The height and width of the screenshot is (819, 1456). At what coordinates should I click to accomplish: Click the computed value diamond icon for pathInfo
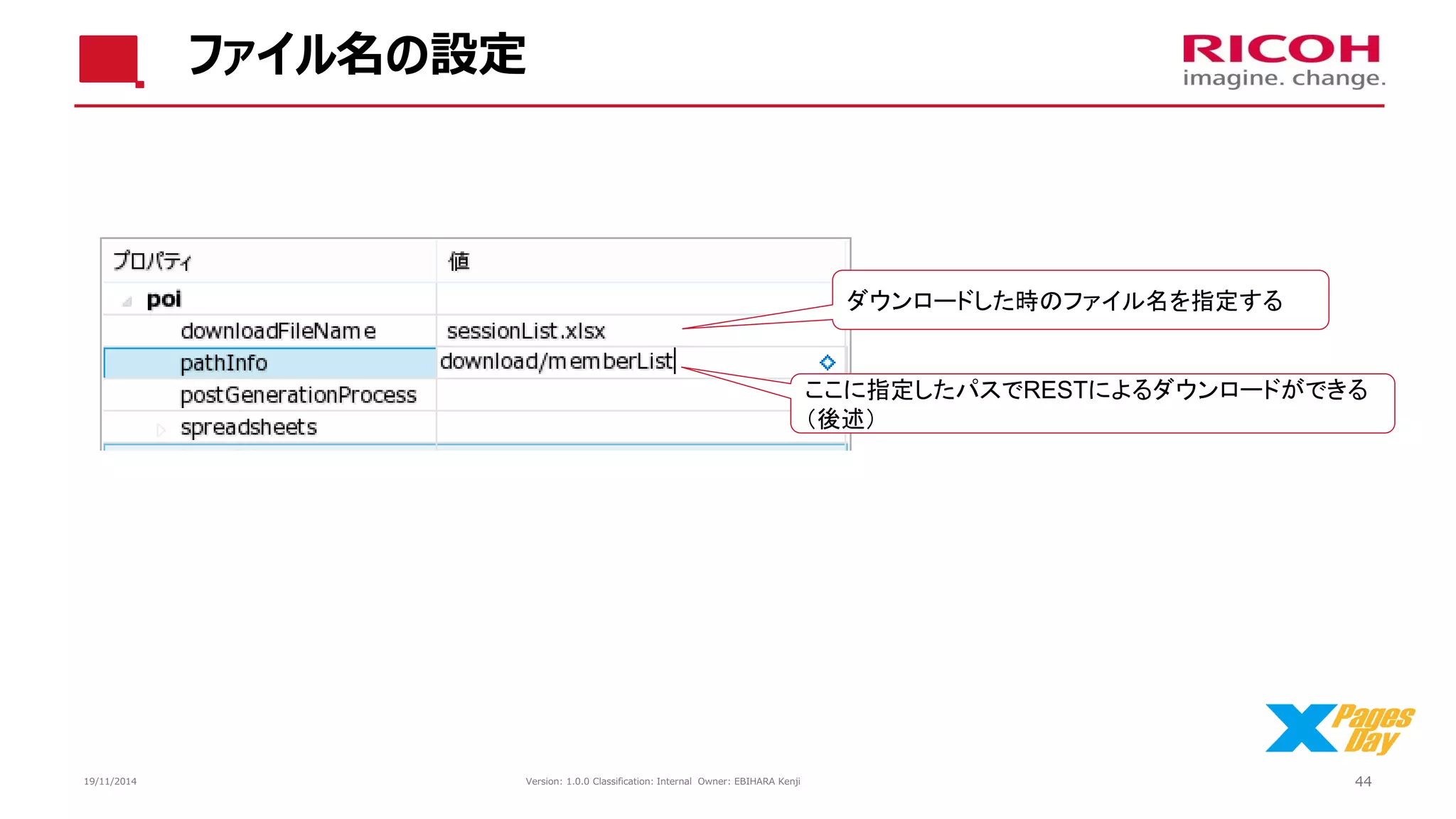pos(828,363)
